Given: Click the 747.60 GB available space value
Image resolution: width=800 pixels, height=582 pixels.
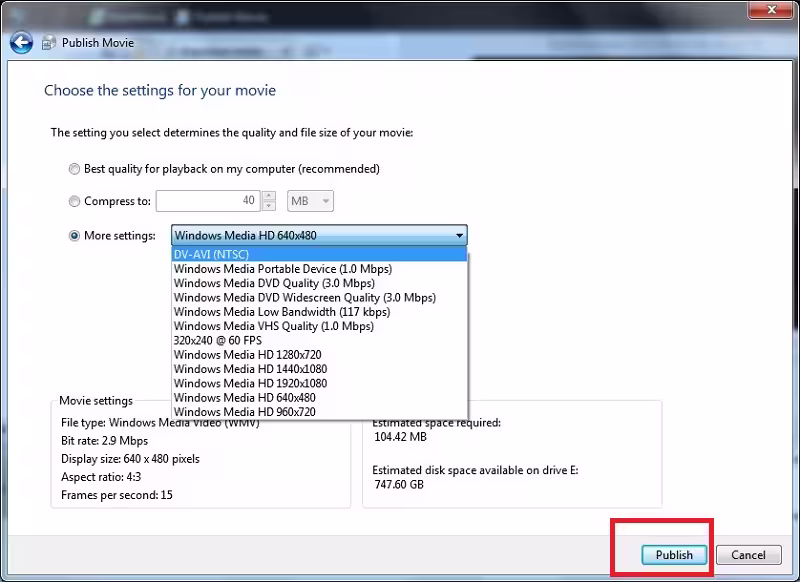Looking at the screenshot, I should (x=399, y=484).
